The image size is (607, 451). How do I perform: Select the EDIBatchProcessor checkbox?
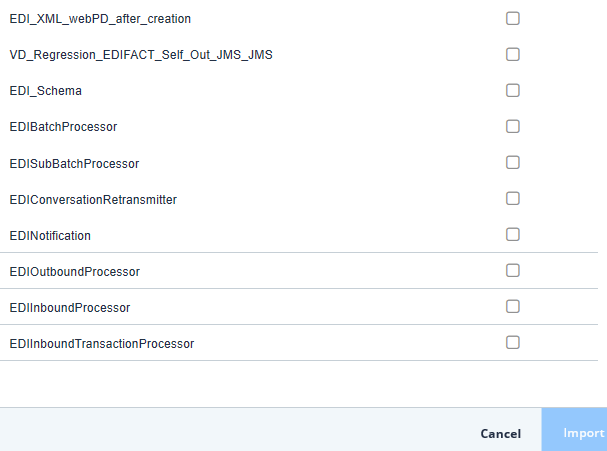coord(513,126)
